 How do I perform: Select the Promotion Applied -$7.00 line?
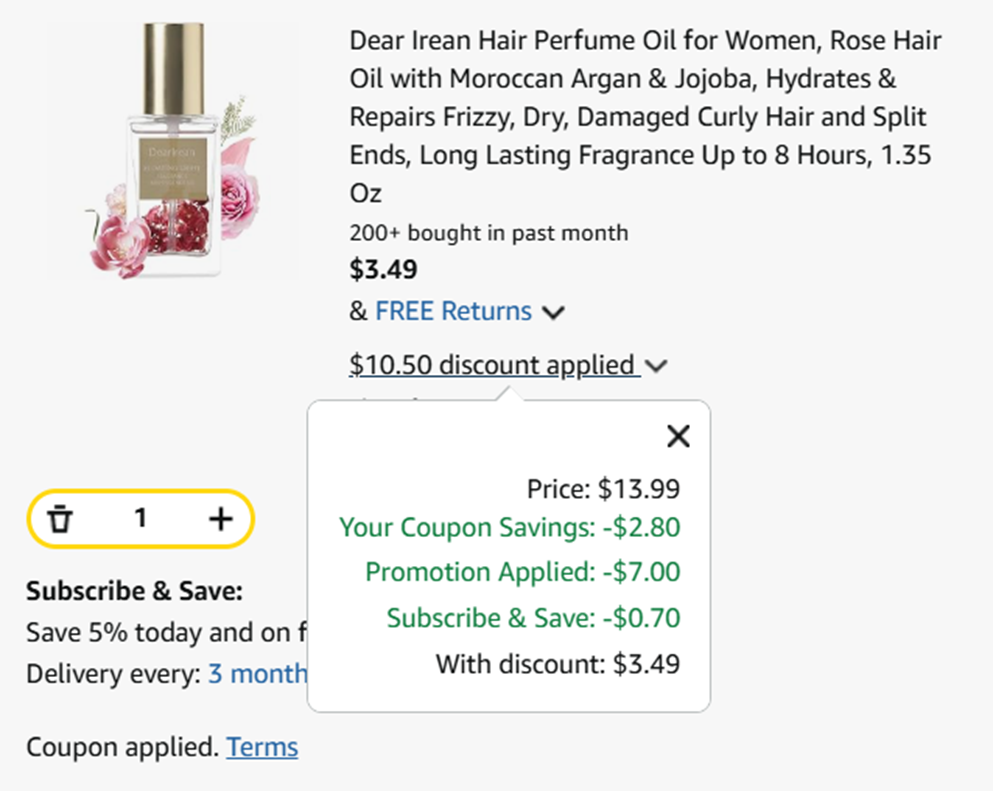click(x=522, y=572)
